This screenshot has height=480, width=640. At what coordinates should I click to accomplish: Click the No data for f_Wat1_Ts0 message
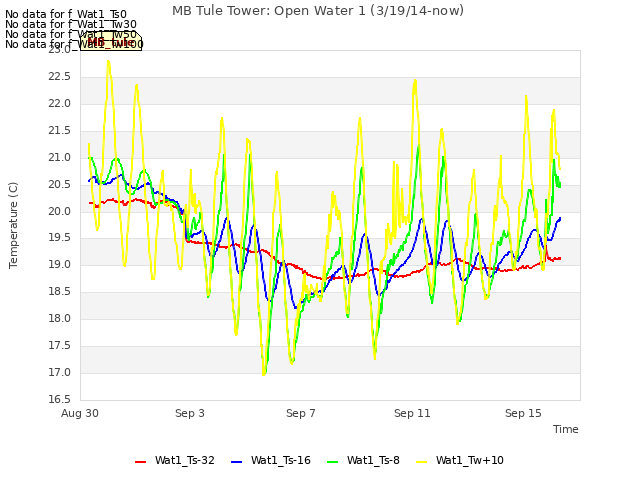tap(66, 15)
